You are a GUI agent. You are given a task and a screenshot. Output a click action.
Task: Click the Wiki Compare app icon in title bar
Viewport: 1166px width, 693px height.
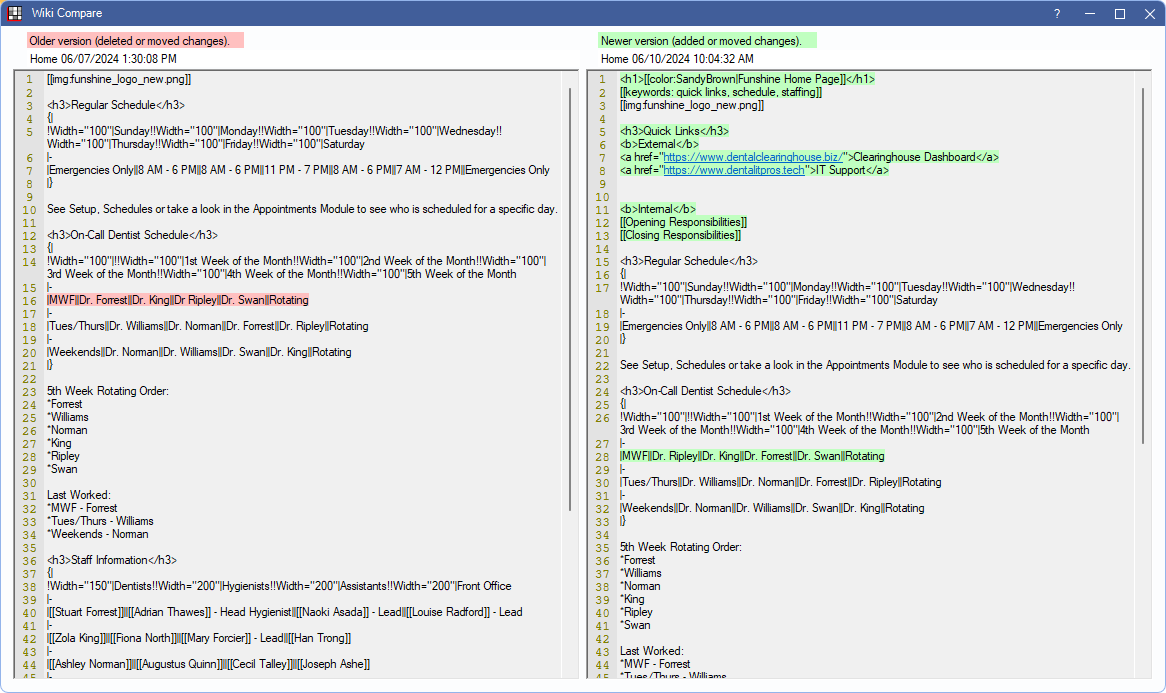click(15, 13)
